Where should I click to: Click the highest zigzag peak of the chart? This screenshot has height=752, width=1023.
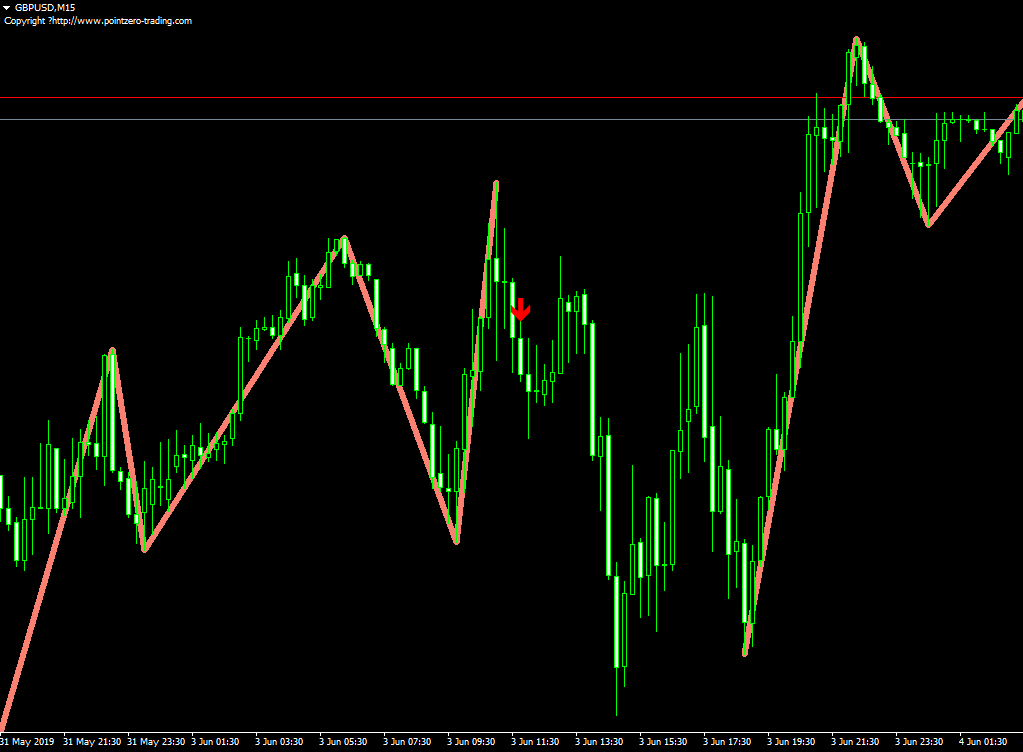click(856, 40)
